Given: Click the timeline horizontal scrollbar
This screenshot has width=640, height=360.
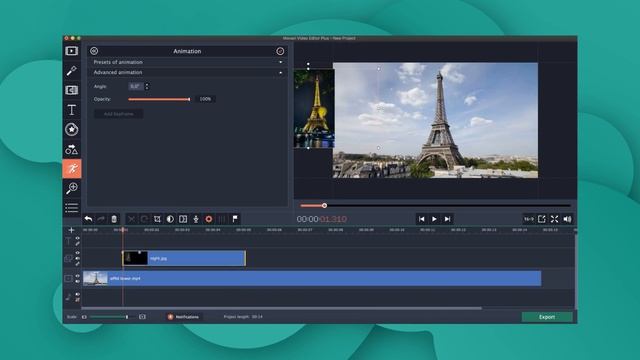Looking at the screenshot, I should 282,308.
